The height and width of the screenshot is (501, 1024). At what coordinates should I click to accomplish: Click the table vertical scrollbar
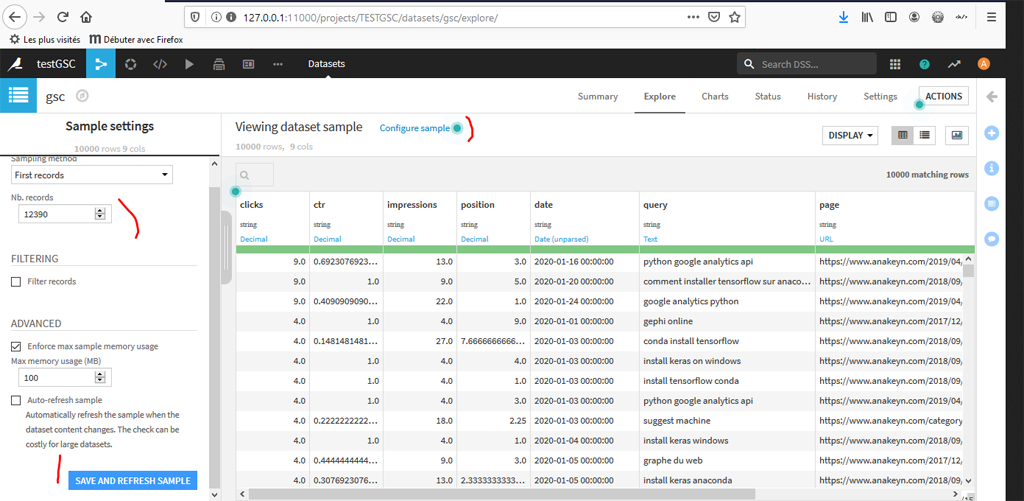tap(969, 271)
